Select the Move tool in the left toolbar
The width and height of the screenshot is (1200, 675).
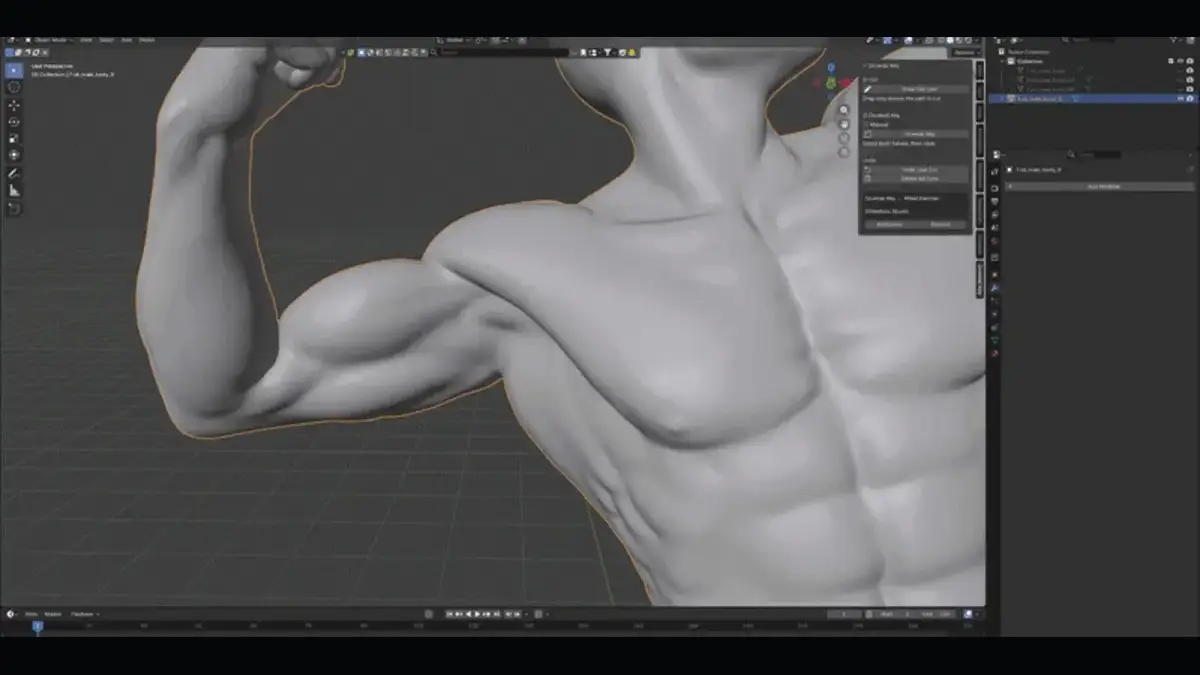click(14, 105)
